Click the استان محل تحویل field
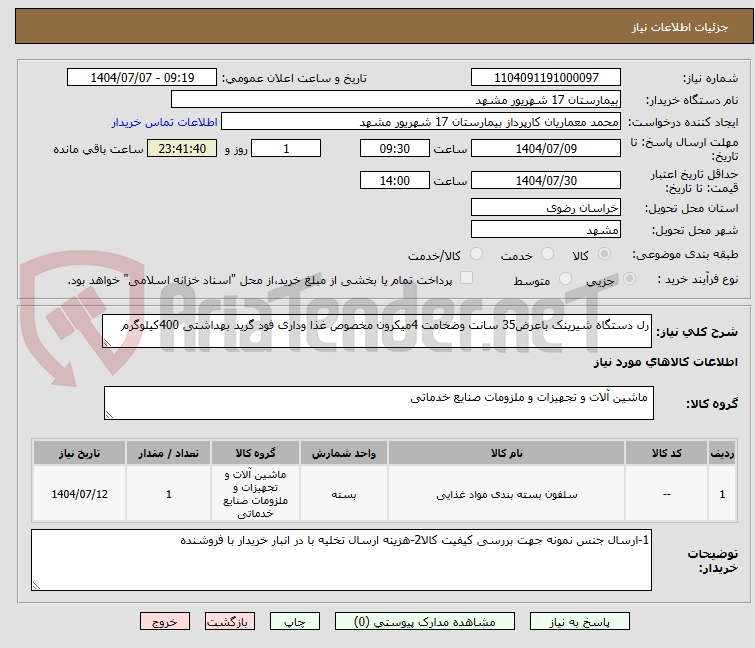The image size is (755, 648). coord(546,208)
